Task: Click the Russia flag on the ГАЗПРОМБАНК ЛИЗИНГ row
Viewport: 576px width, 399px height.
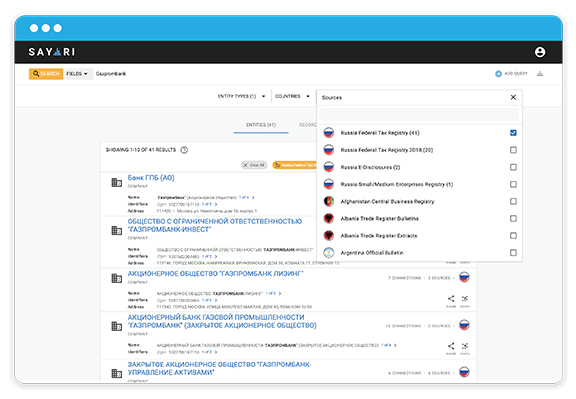Action: pos(464,277)
